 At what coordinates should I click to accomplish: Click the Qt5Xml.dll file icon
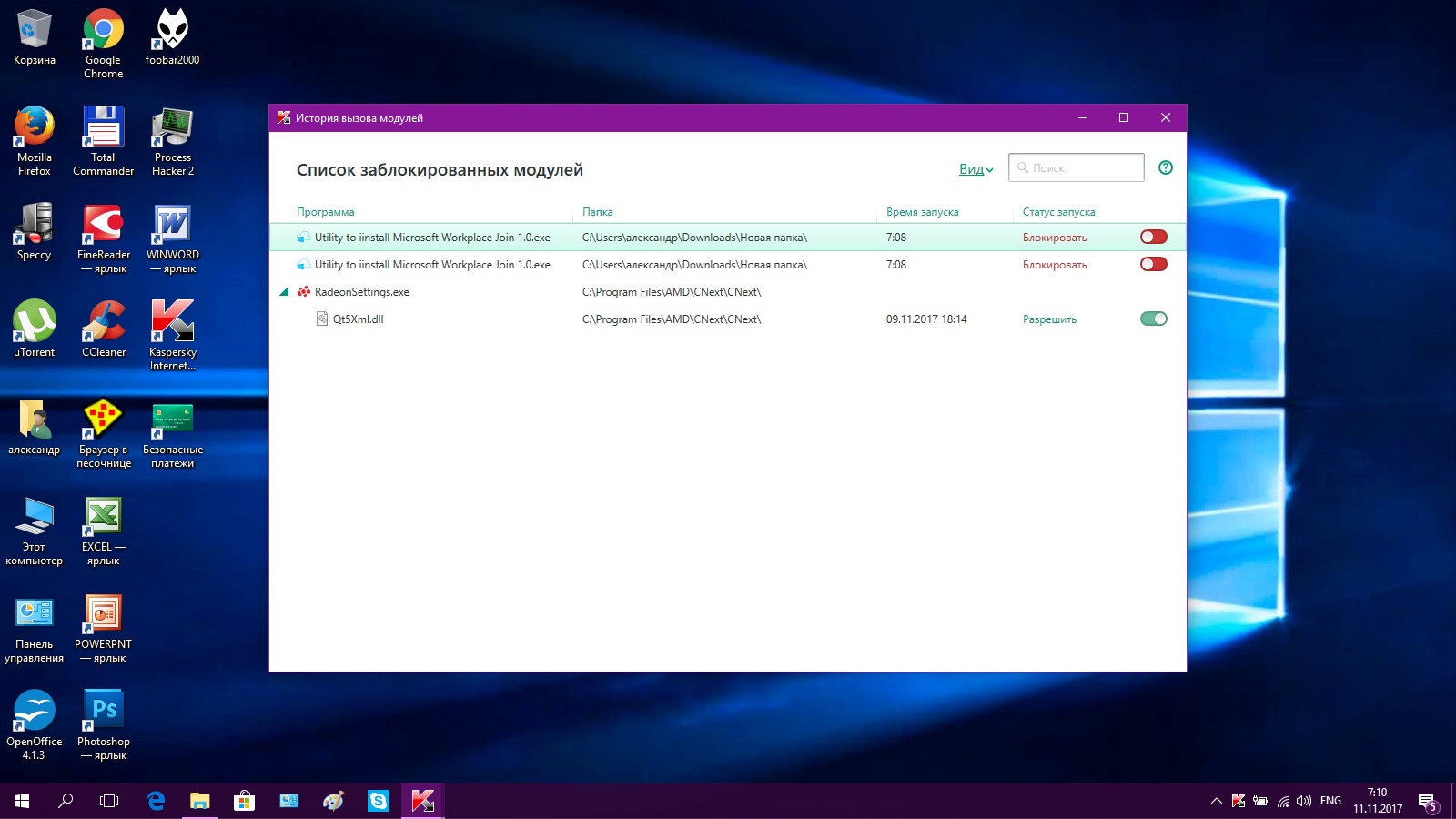click(322, 319)
